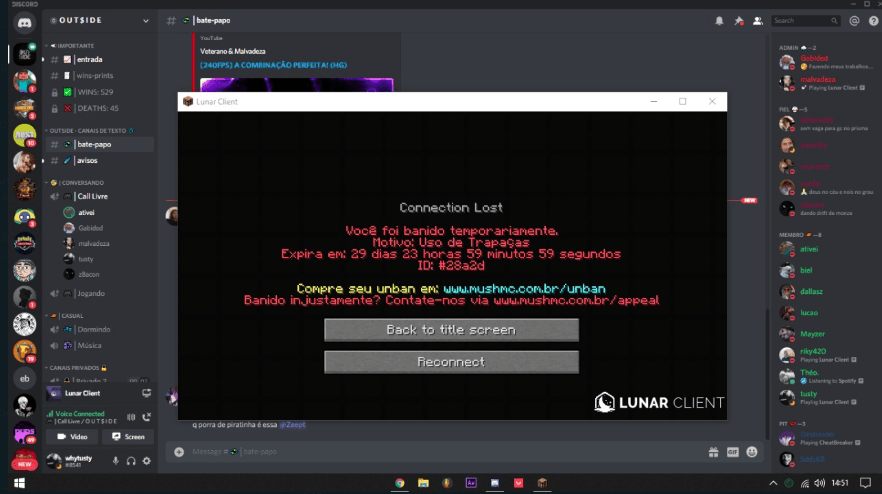The width and height of the screenshot is (882, 494).
Task: Open After Effects from taskbar
Action: coord(471,483)
